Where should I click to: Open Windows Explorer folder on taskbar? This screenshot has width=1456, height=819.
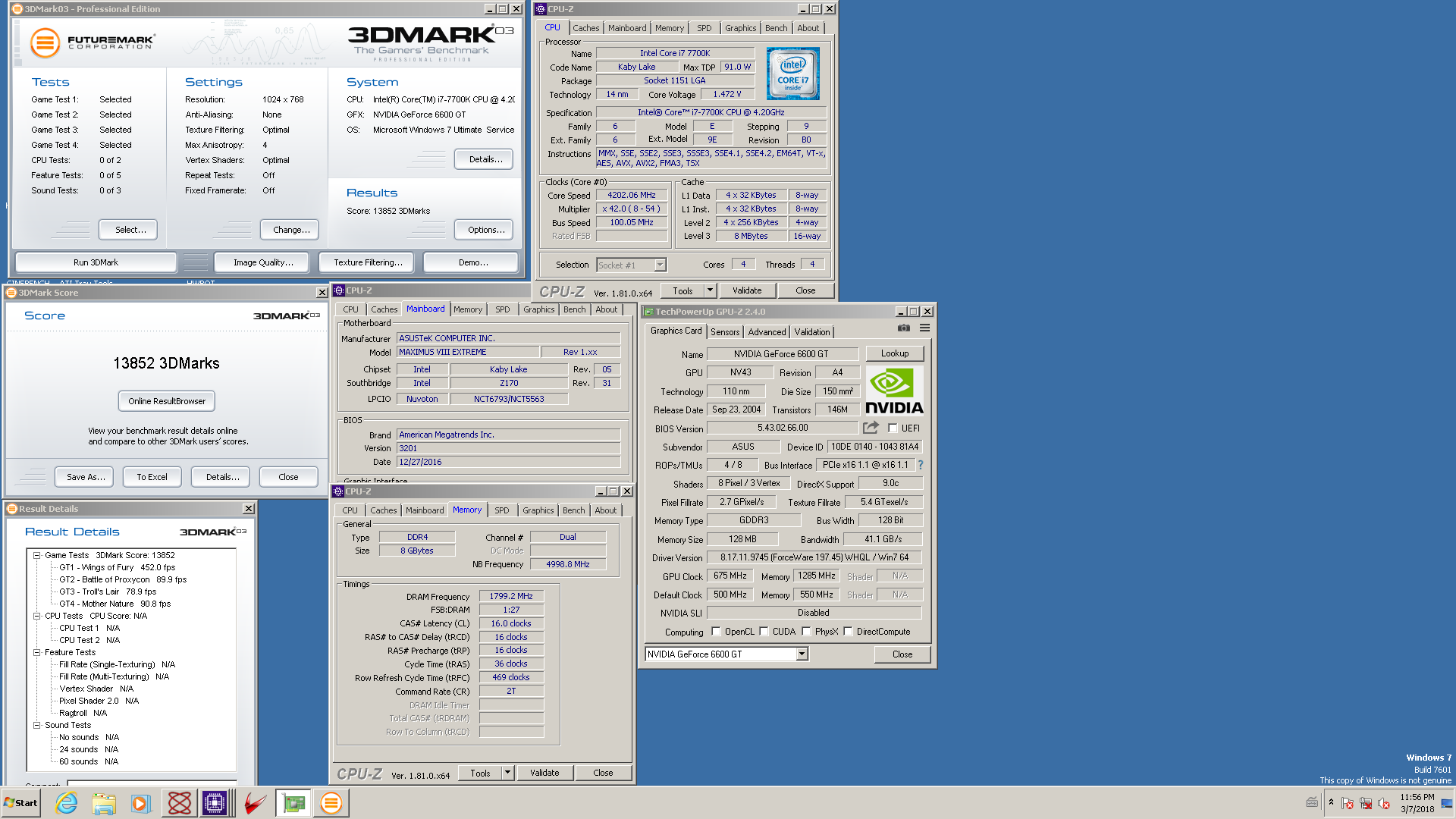[x=104, y=803]
